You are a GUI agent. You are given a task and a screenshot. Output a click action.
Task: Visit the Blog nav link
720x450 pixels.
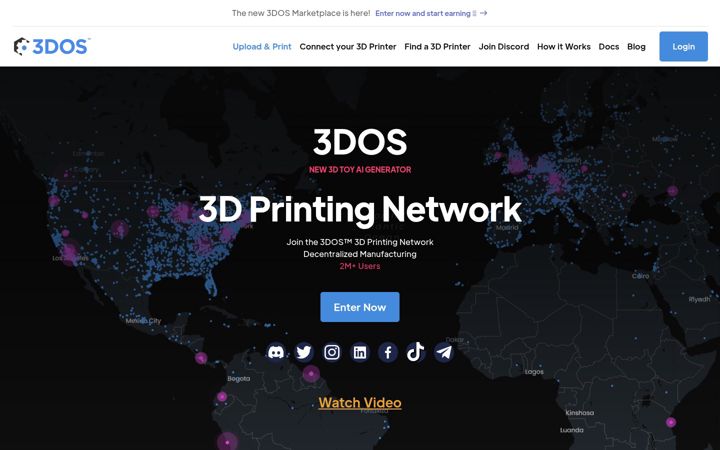pos(636,46)
